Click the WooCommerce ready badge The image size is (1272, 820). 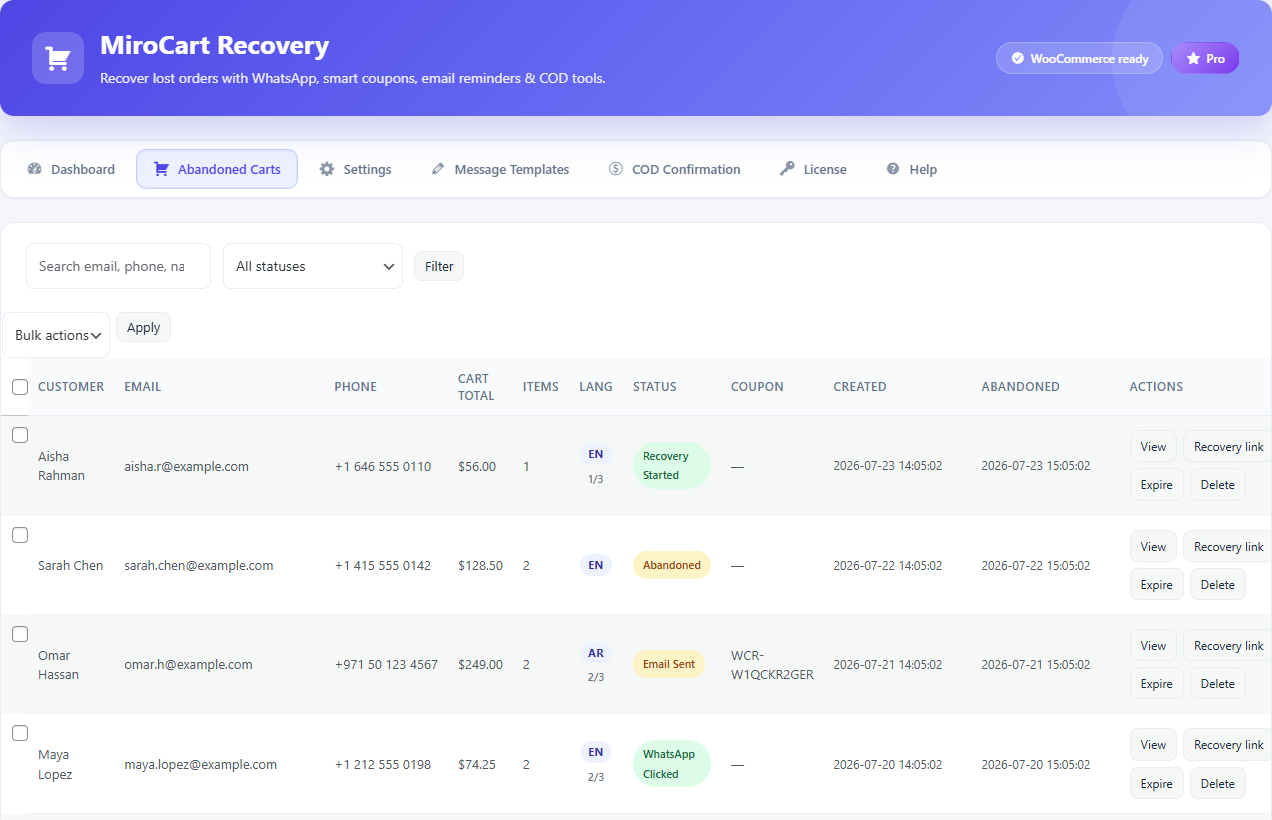(1079, 58)
